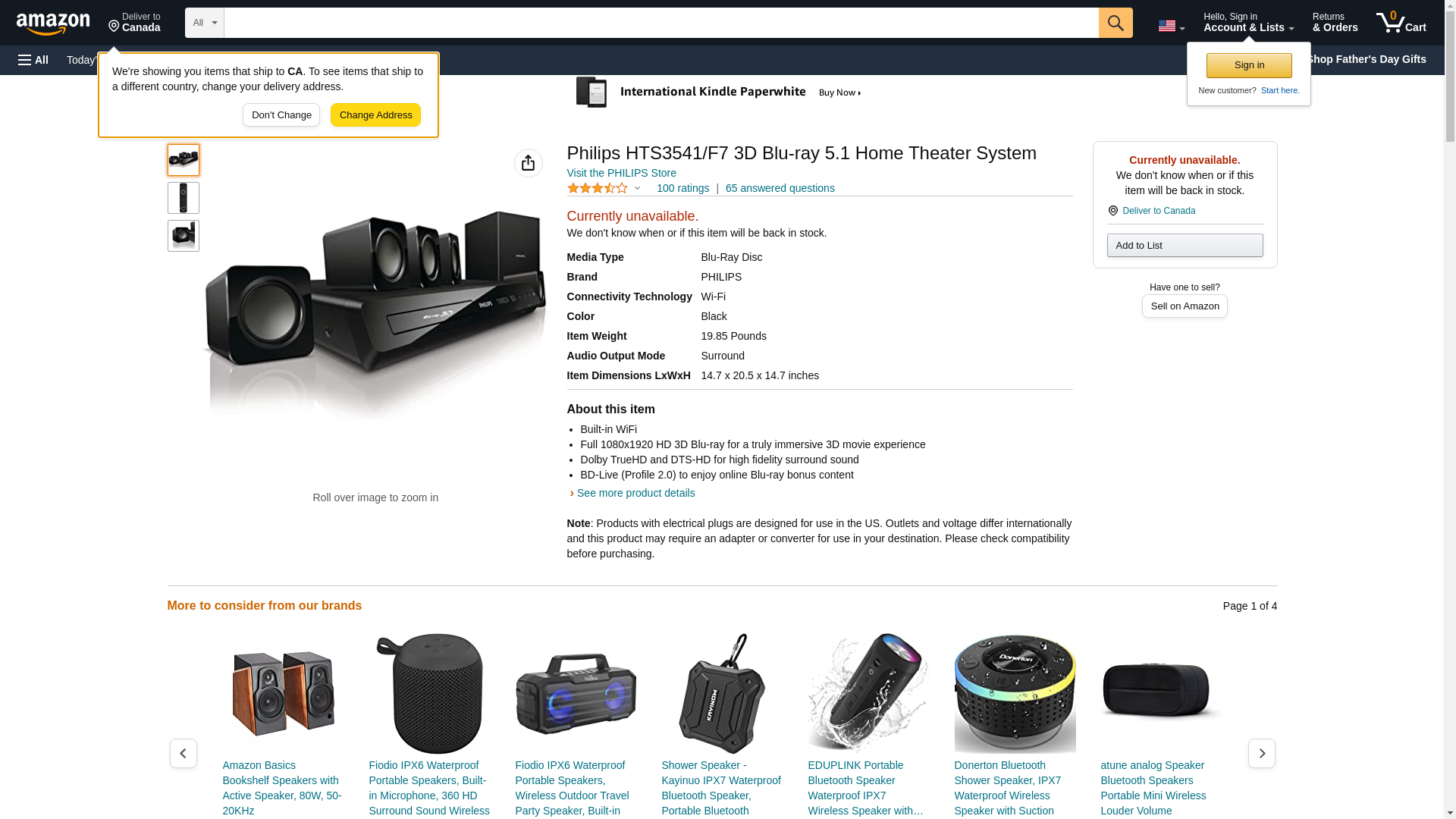Click the search magnifier Go button
The width and height of the screenshot is (1456, 819).
pyautogui.click(x=1115, y=23)
